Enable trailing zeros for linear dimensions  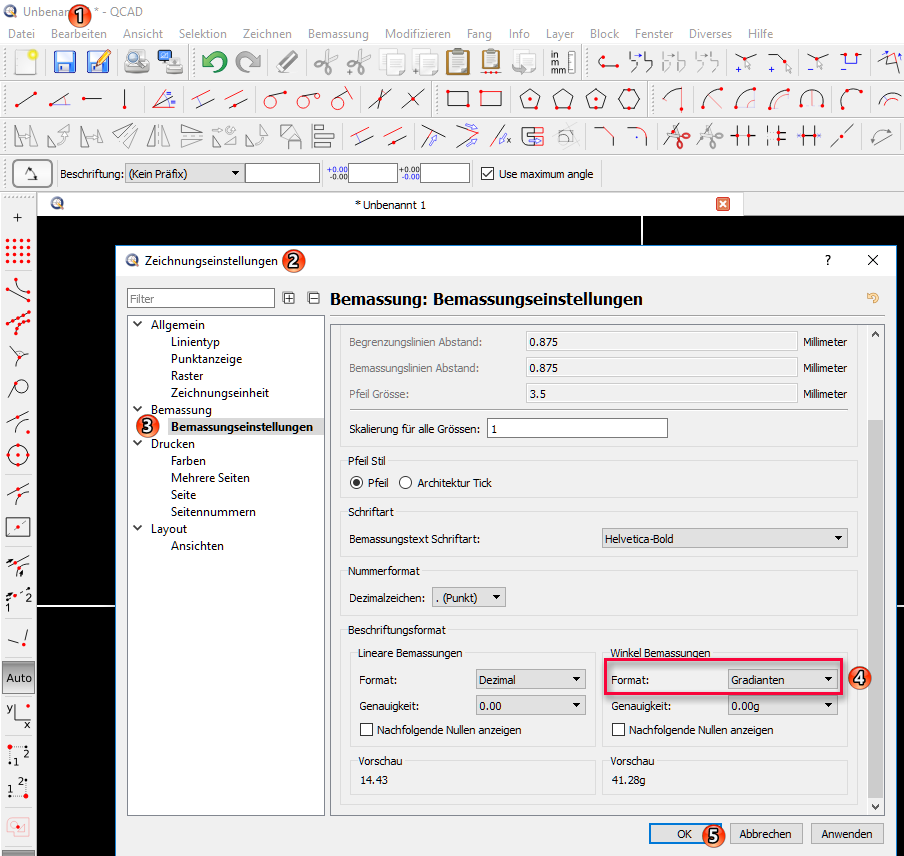tap(367, 730)
